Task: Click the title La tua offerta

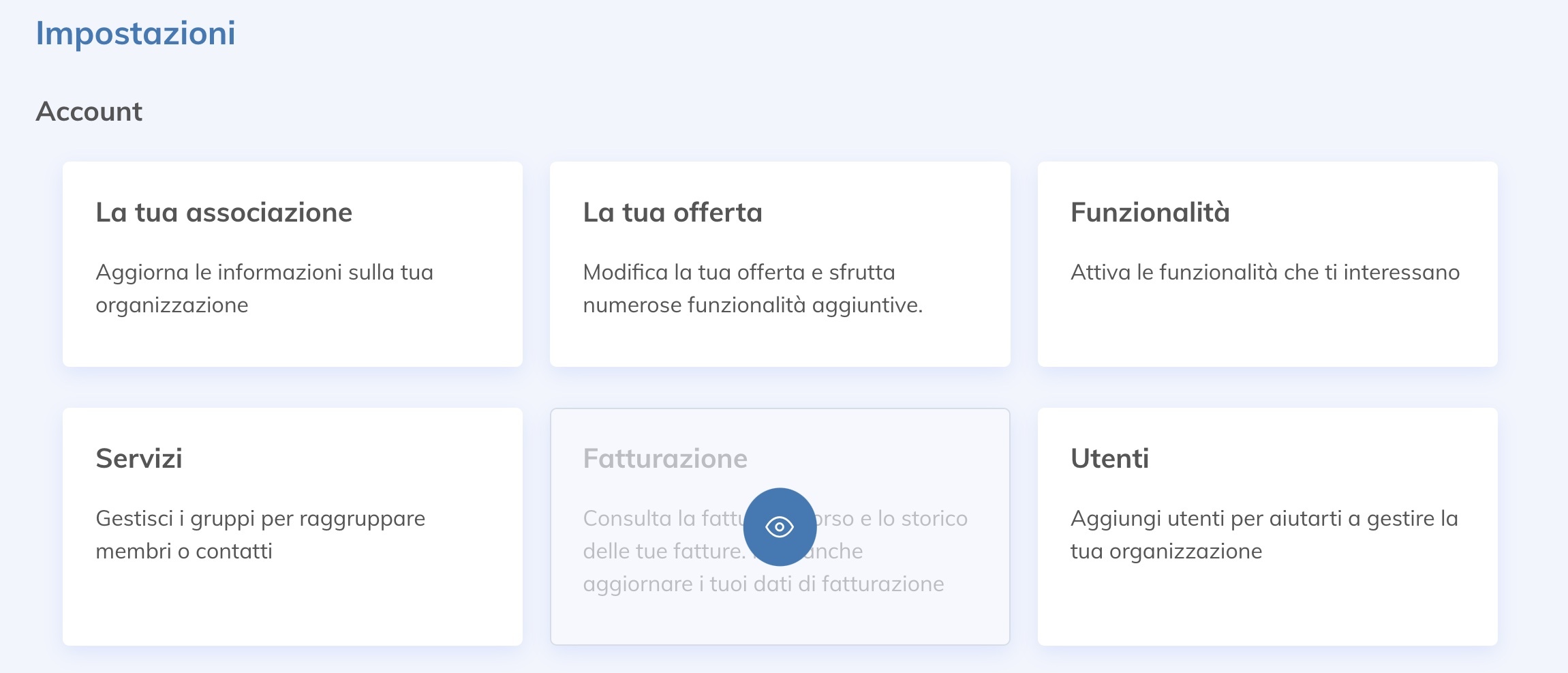Action: [671, 211]
